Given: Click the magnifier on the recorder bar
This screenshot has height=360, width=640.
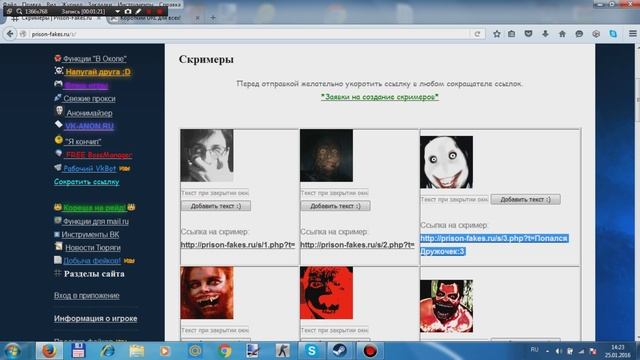Looking at the screenshot, I should pyautogui.click(x=19, y=11).
